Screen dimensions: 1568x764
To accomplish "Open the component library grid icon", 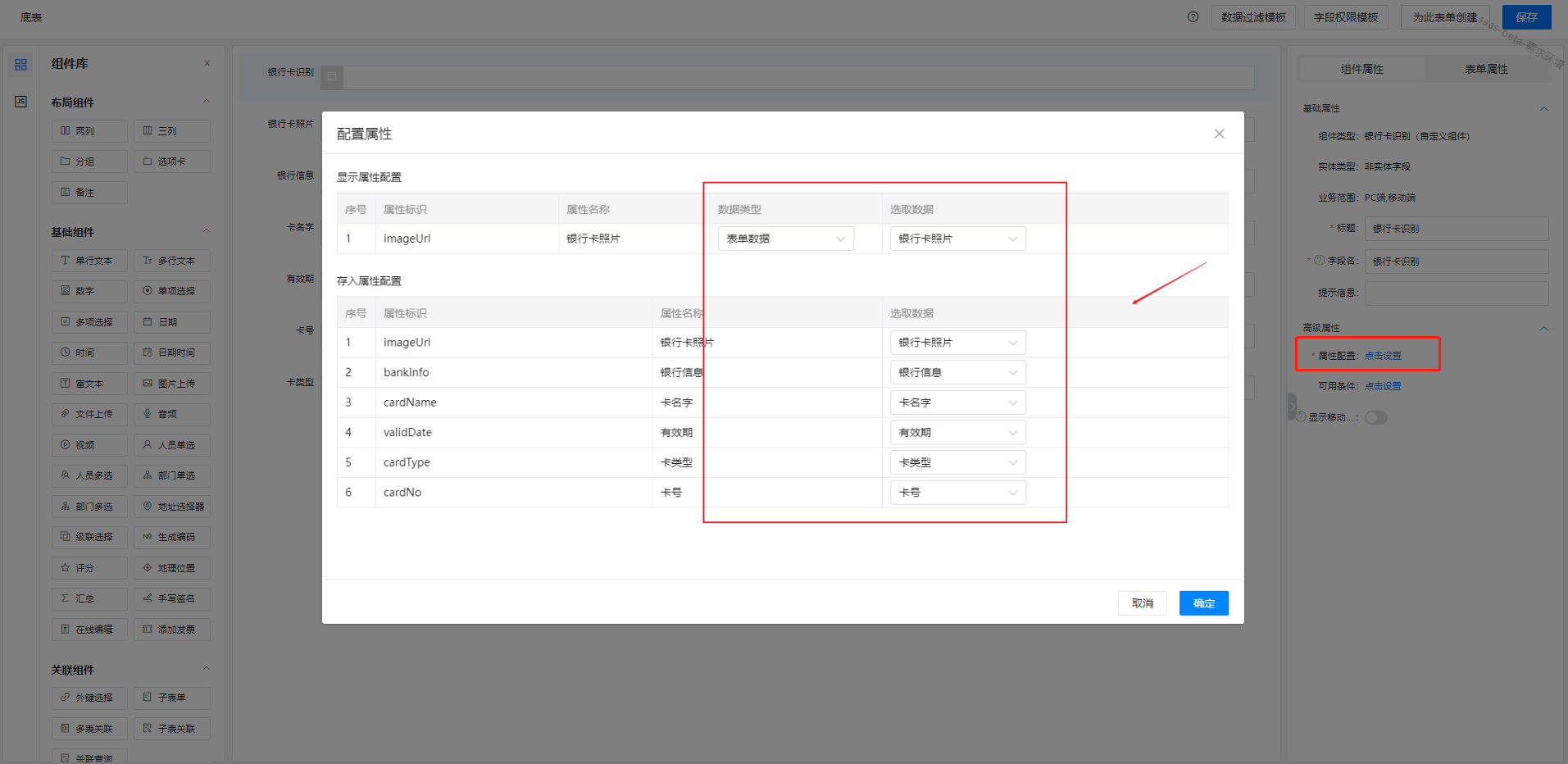I will coord(20,65).
